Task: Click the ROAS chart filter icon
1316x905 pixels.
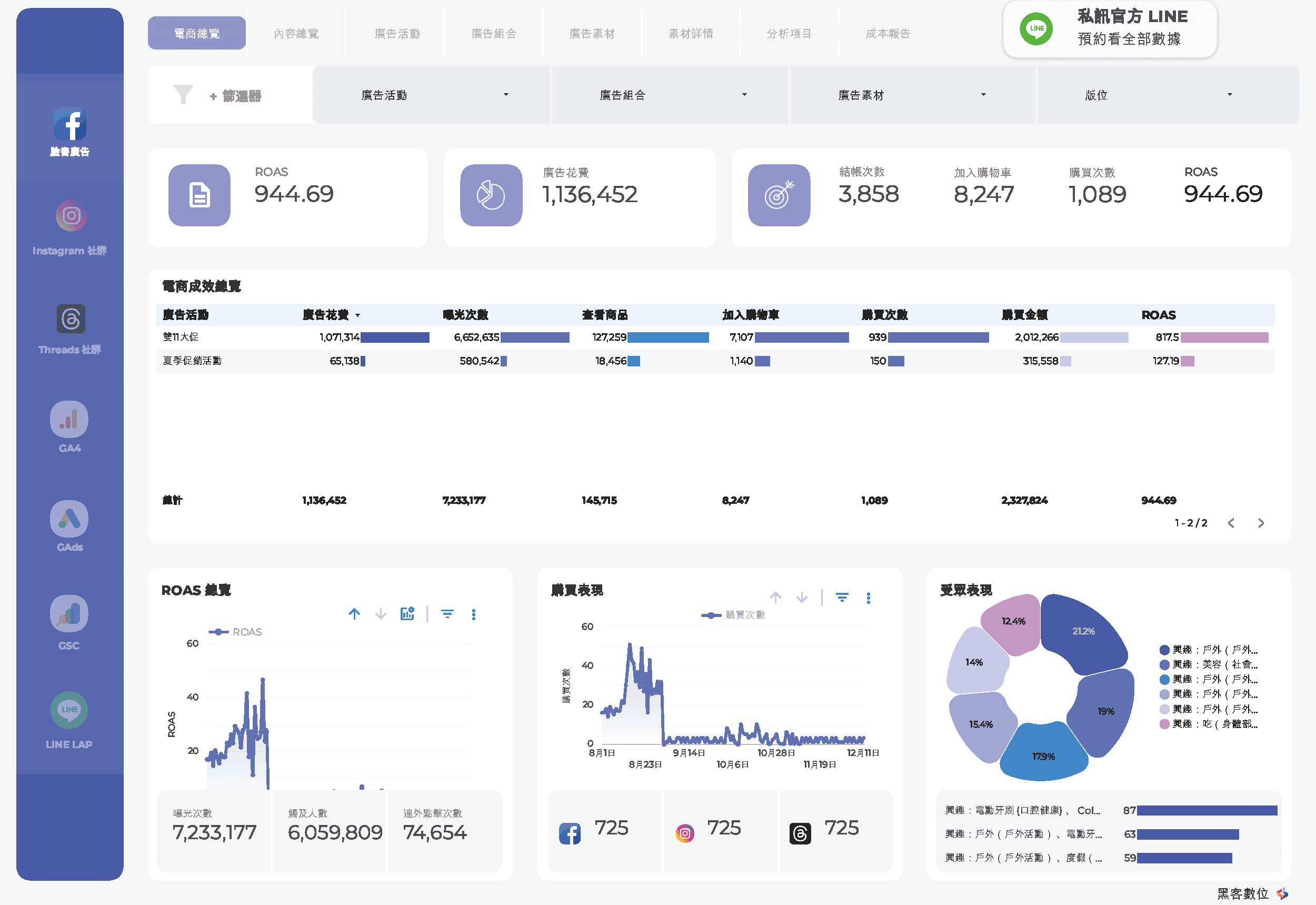Action: pos(447,614)
